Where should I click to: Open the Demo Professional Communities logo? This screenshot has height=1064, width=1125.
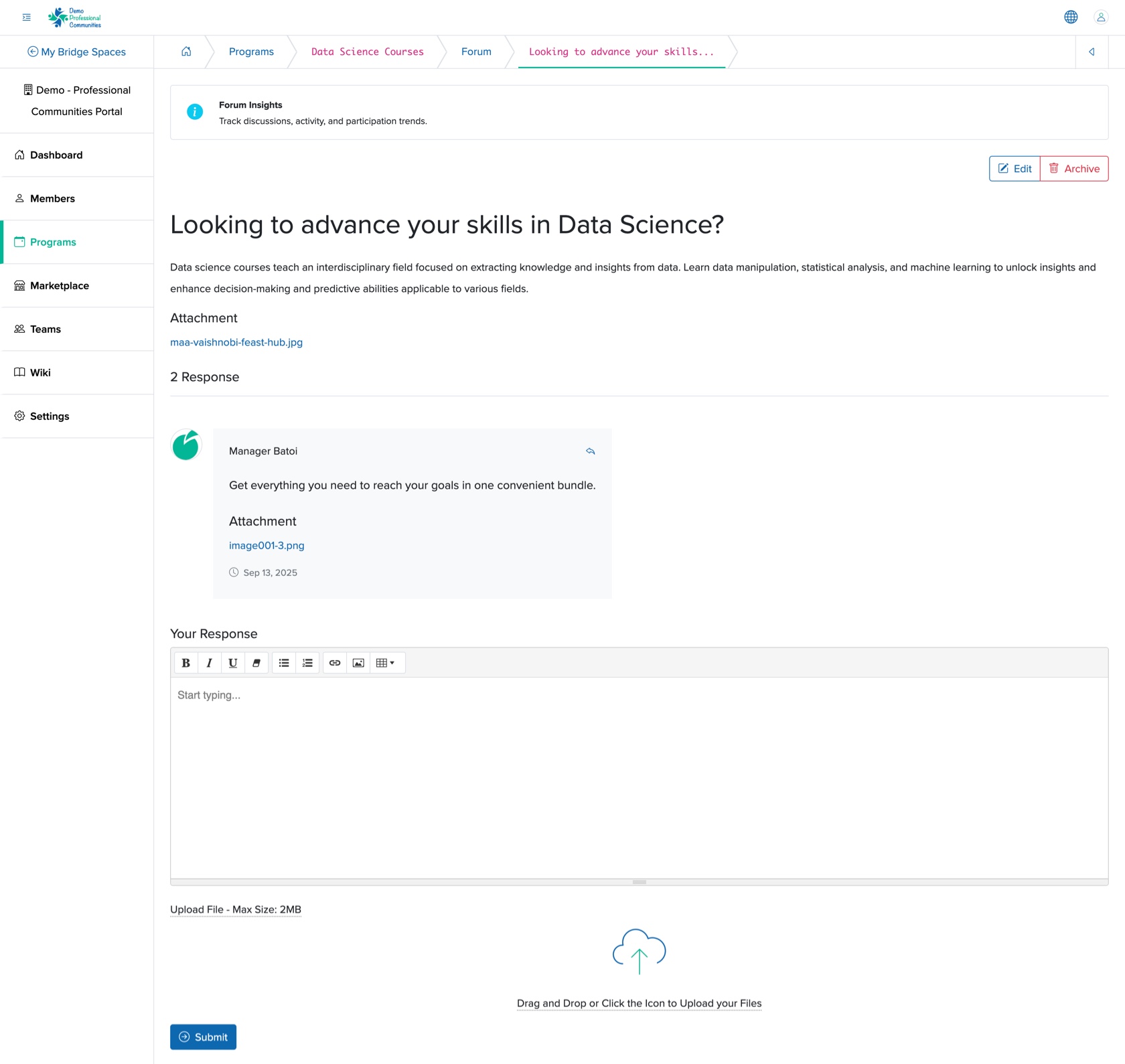click(x=74, y=17)
